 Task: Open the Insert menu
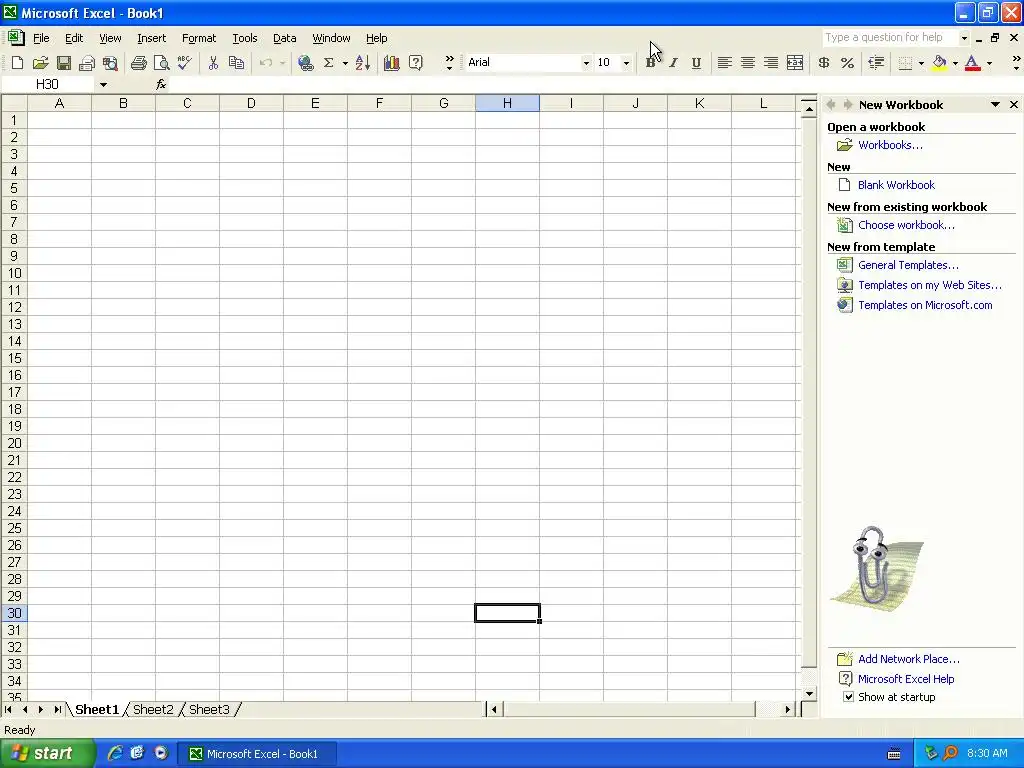[x=152, y=38]
